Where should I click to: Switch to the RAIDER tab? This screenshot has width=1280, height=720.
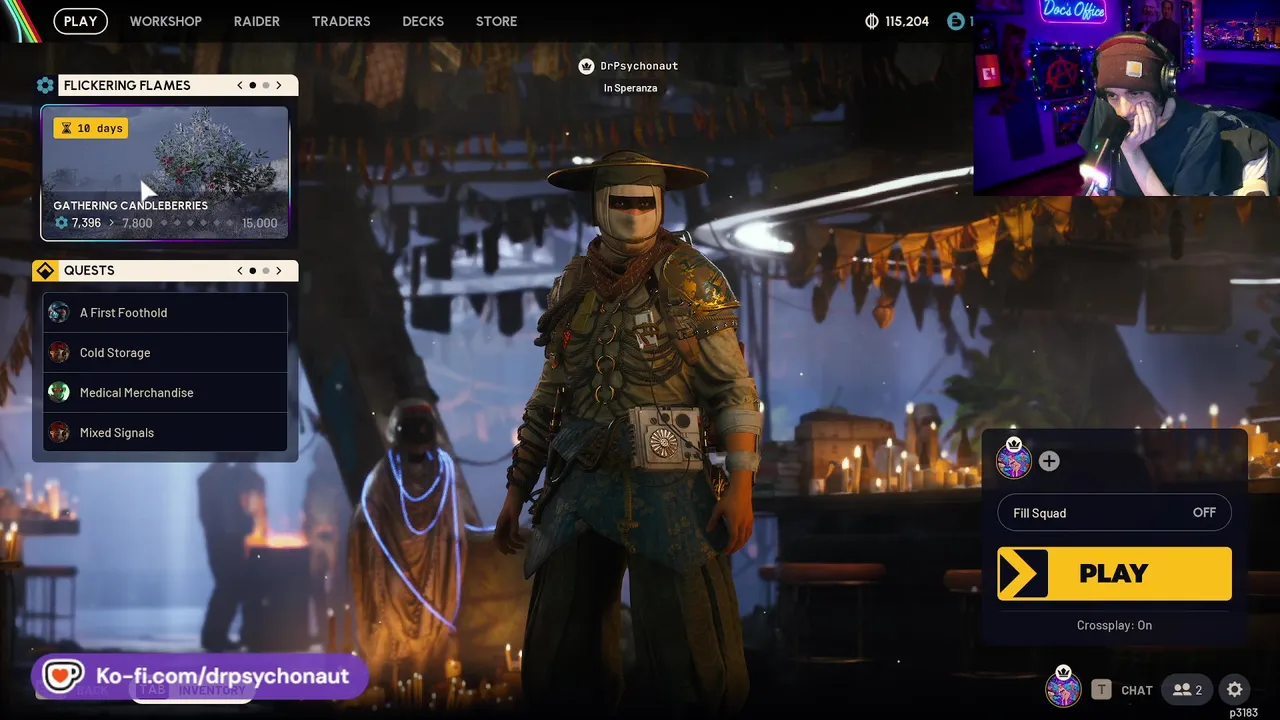tap(257, 21)
